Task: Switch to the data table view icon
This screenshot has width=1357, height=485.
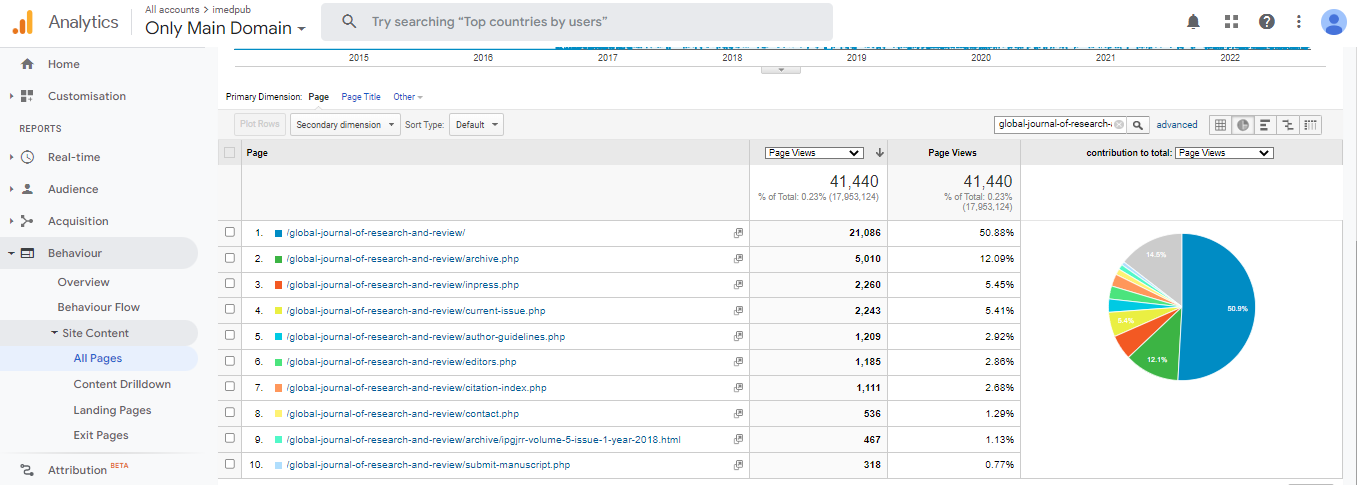Action: 1219,125
